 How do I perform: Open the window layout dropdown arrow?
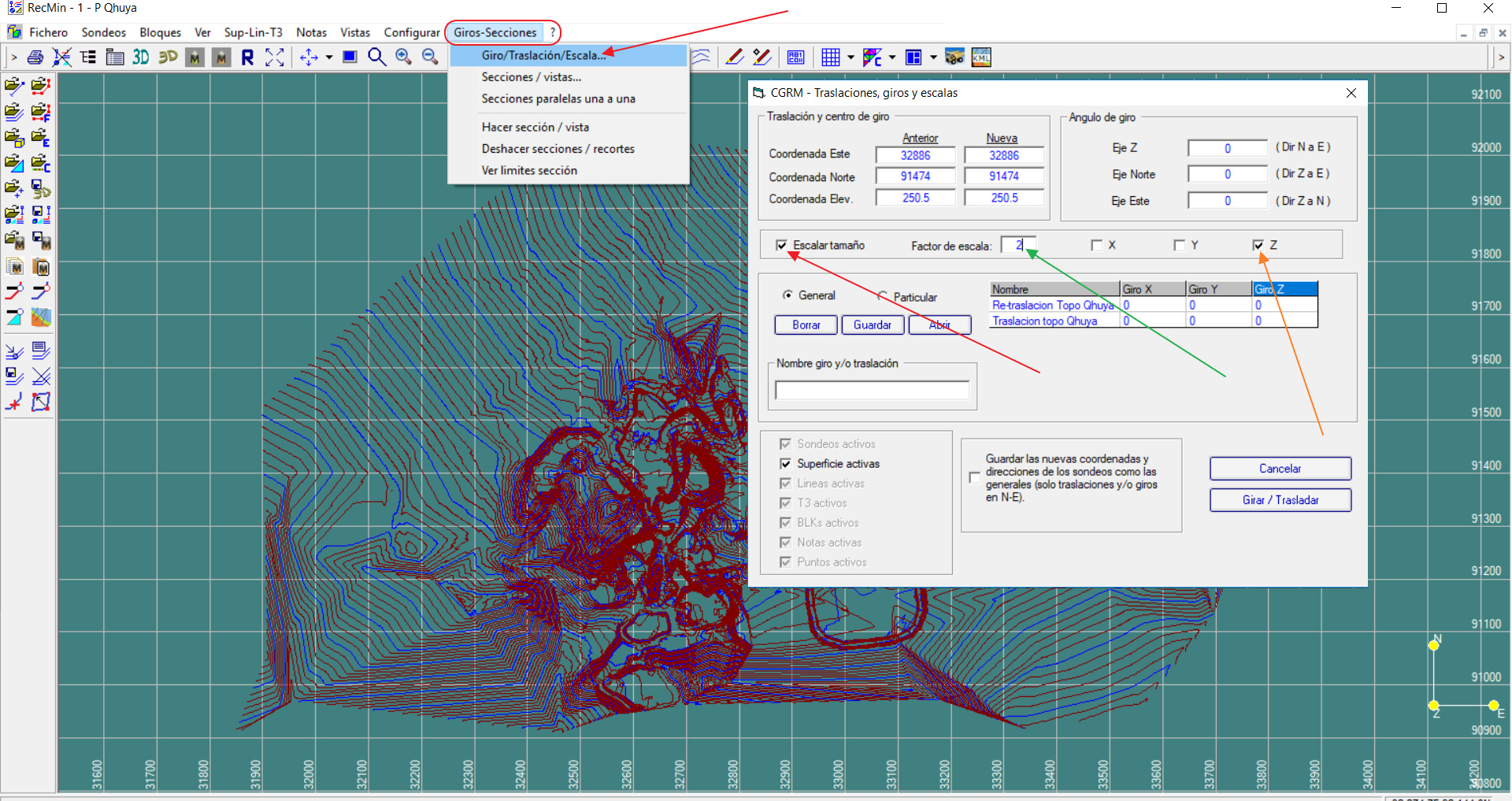pos(933,57)
